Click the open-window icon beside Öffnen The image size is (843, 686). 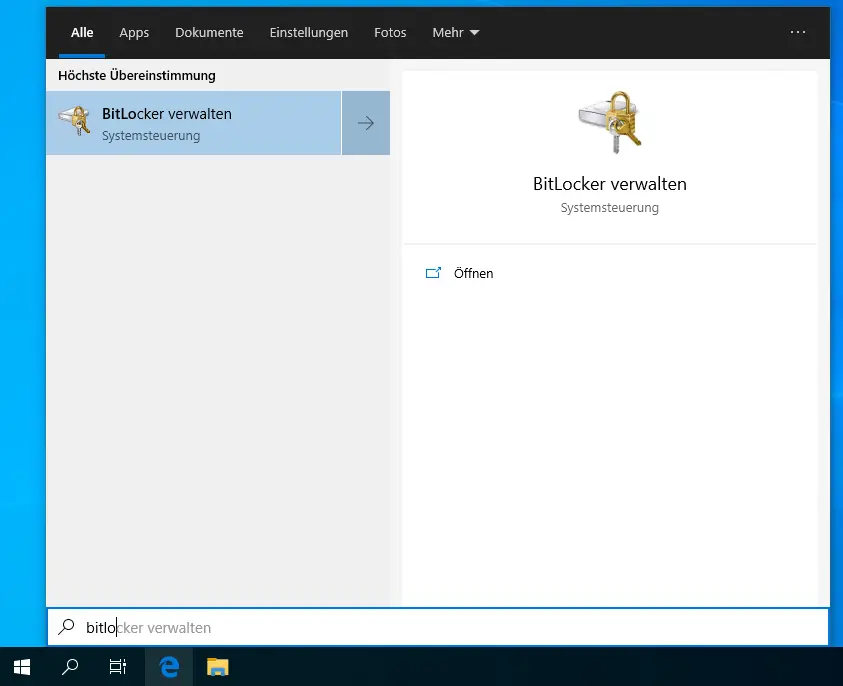tap(433, 273)
